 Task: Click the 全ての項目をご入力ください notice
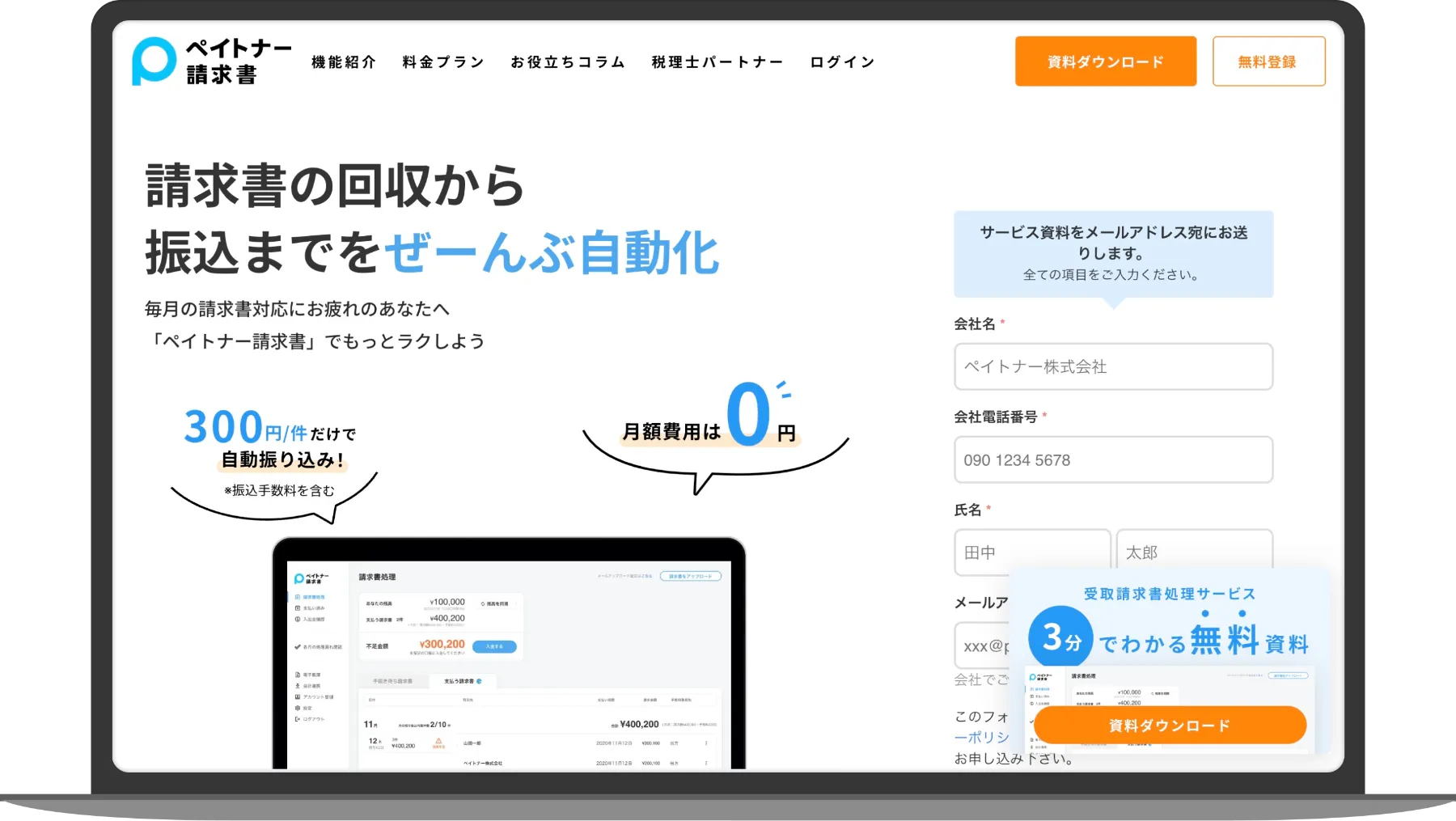(1111, 275)
